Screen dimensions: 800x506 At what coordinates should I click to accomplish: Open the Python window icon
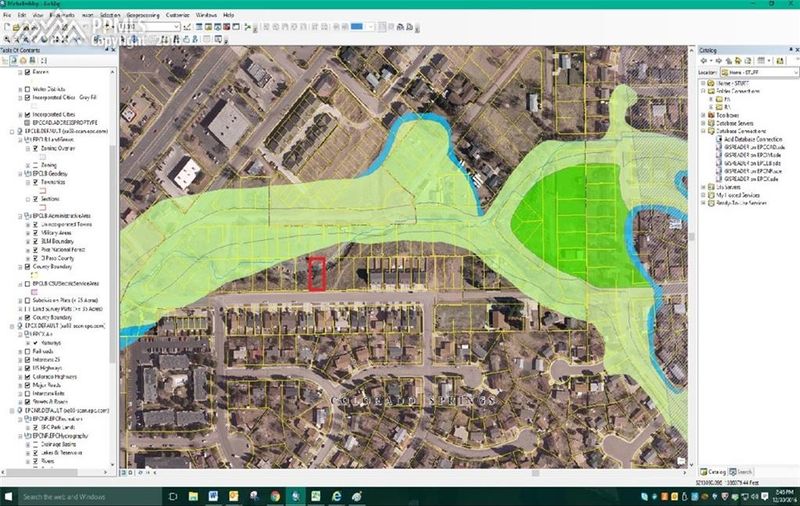236,27
